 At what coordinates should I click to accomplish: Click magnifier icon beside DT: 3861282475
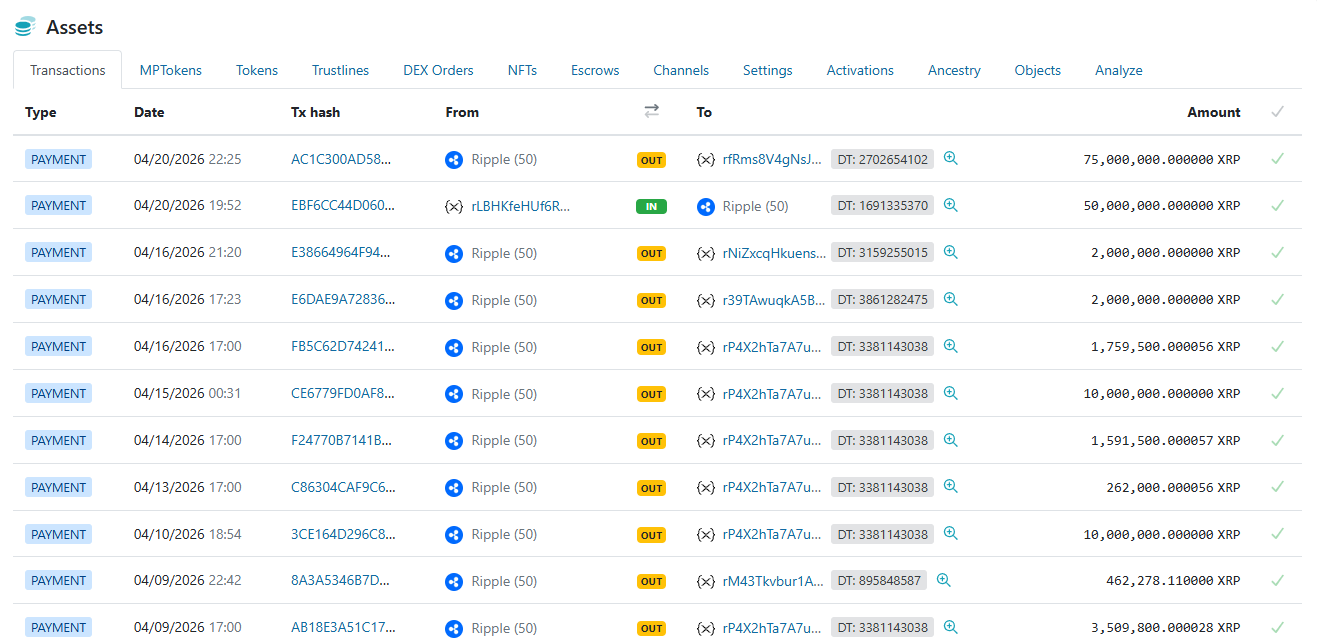pos(950,299)
